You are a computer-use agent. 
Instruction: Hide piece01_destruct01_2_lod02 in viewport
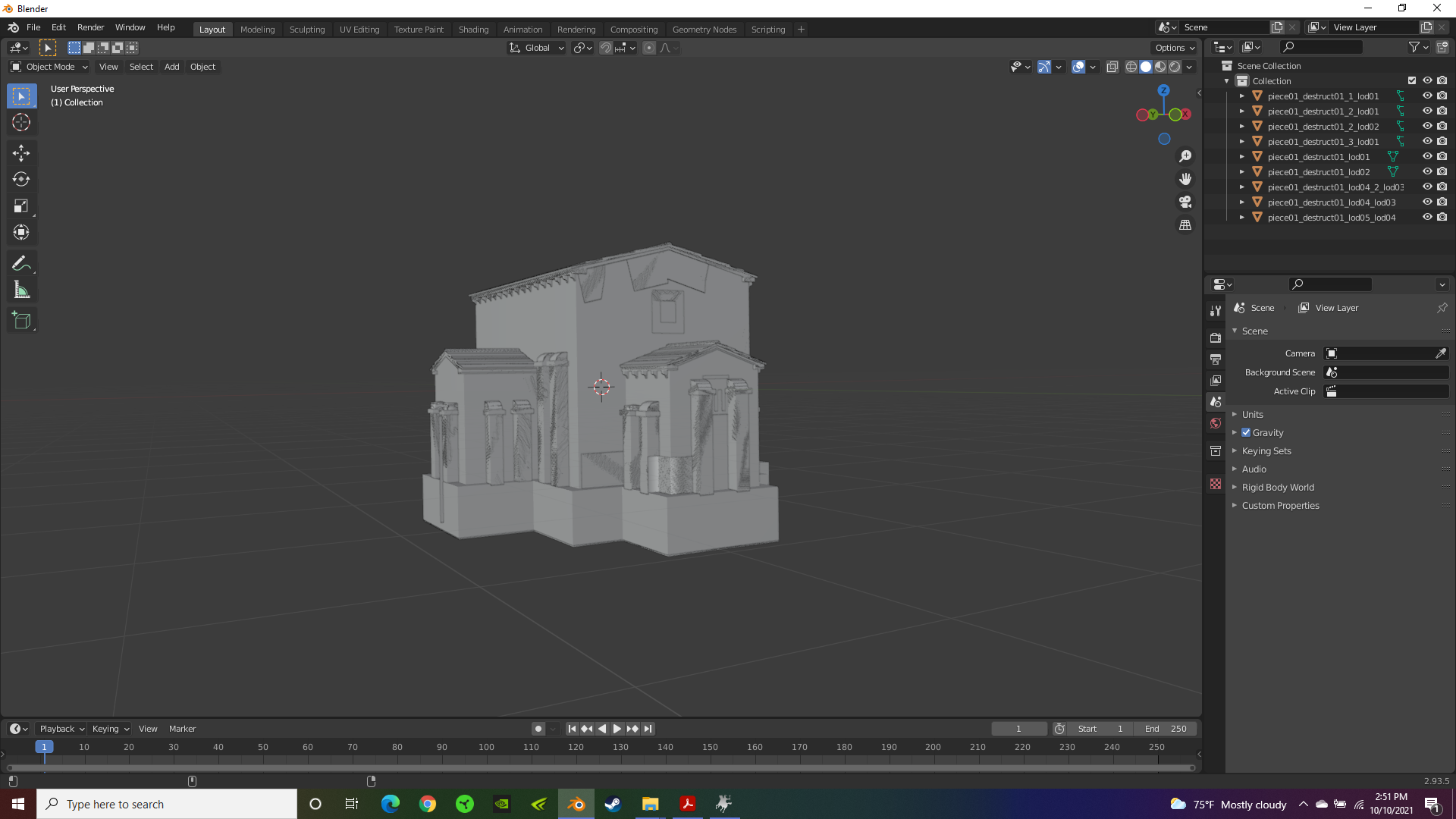pyautogui.click(x=1427, y=126)
